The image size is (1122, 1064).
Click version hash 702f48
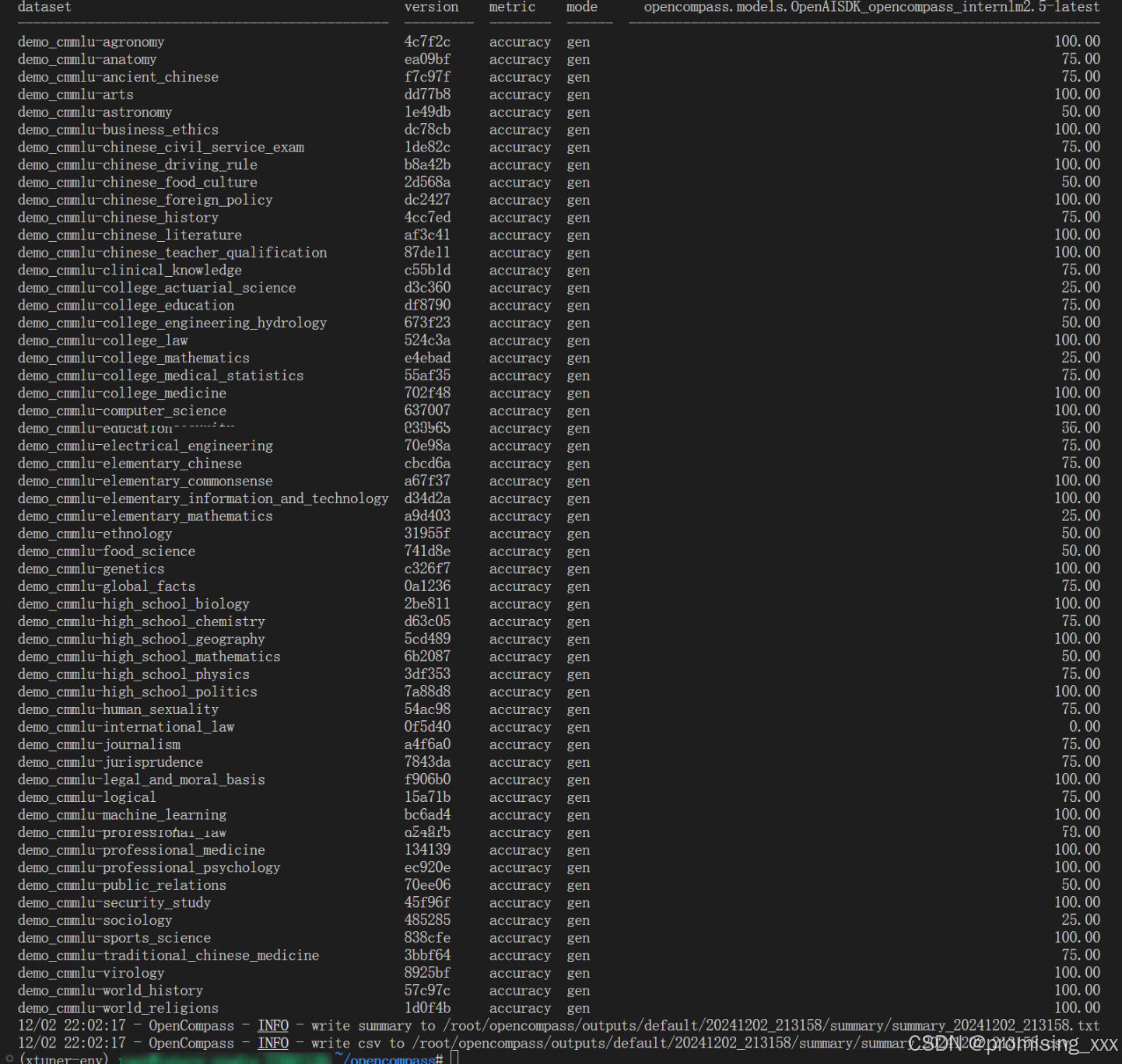point(427,393)
